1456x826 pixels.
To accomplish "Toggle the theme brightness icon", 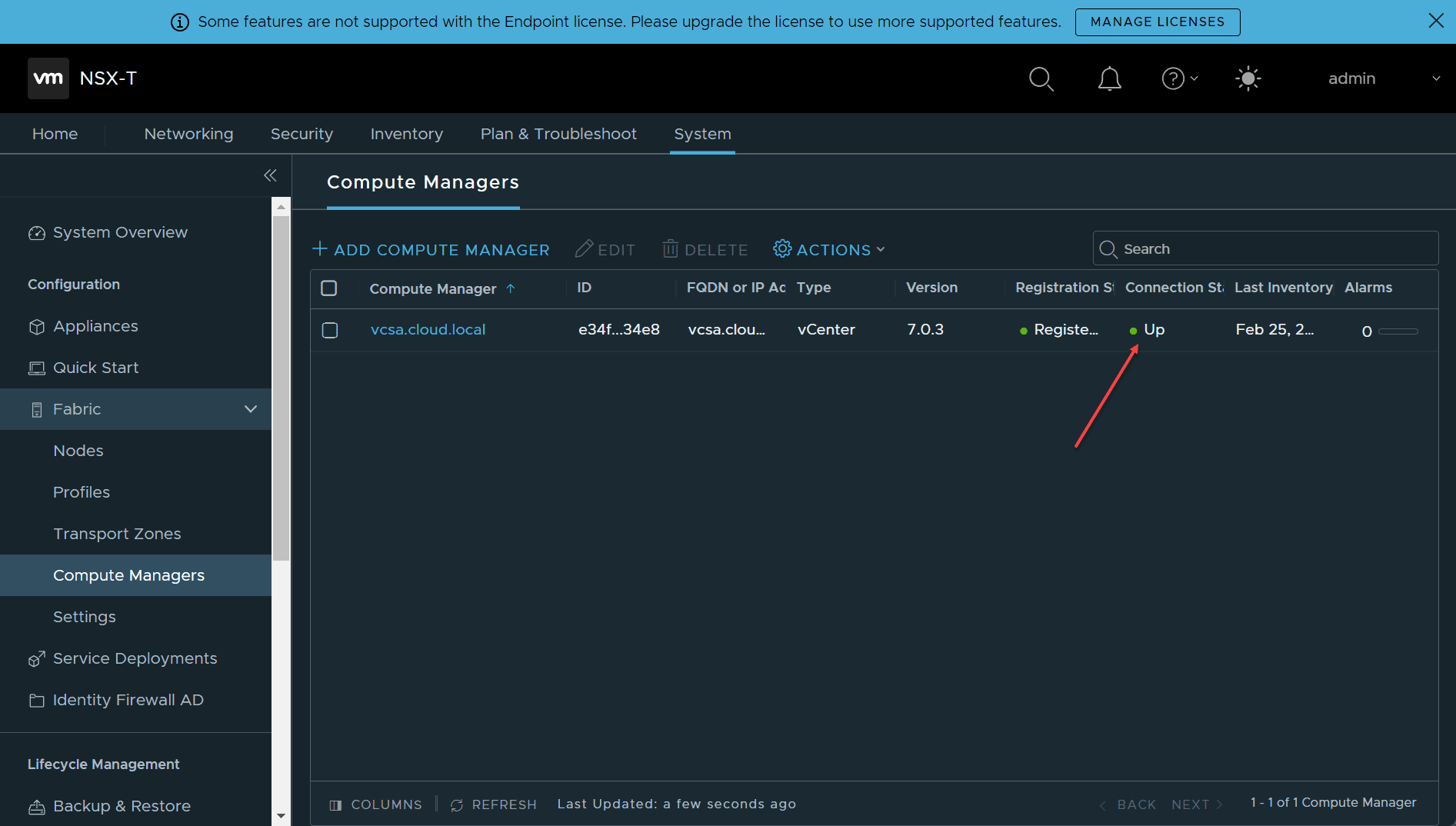I will pyautogui.click(x=1248, y=78).
